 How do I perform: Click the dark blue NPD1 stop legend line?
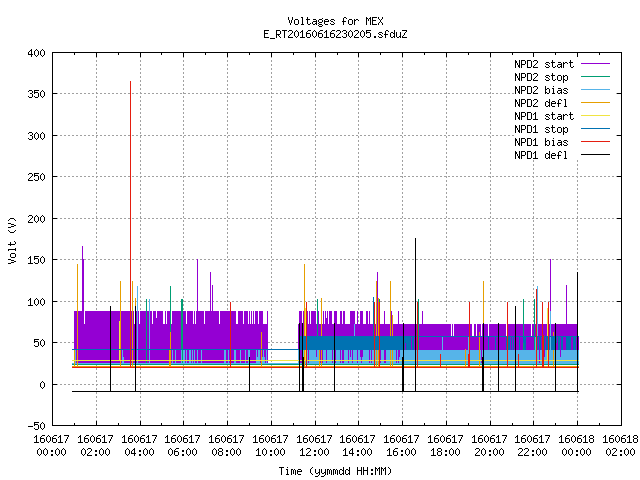tap(596, 129)
